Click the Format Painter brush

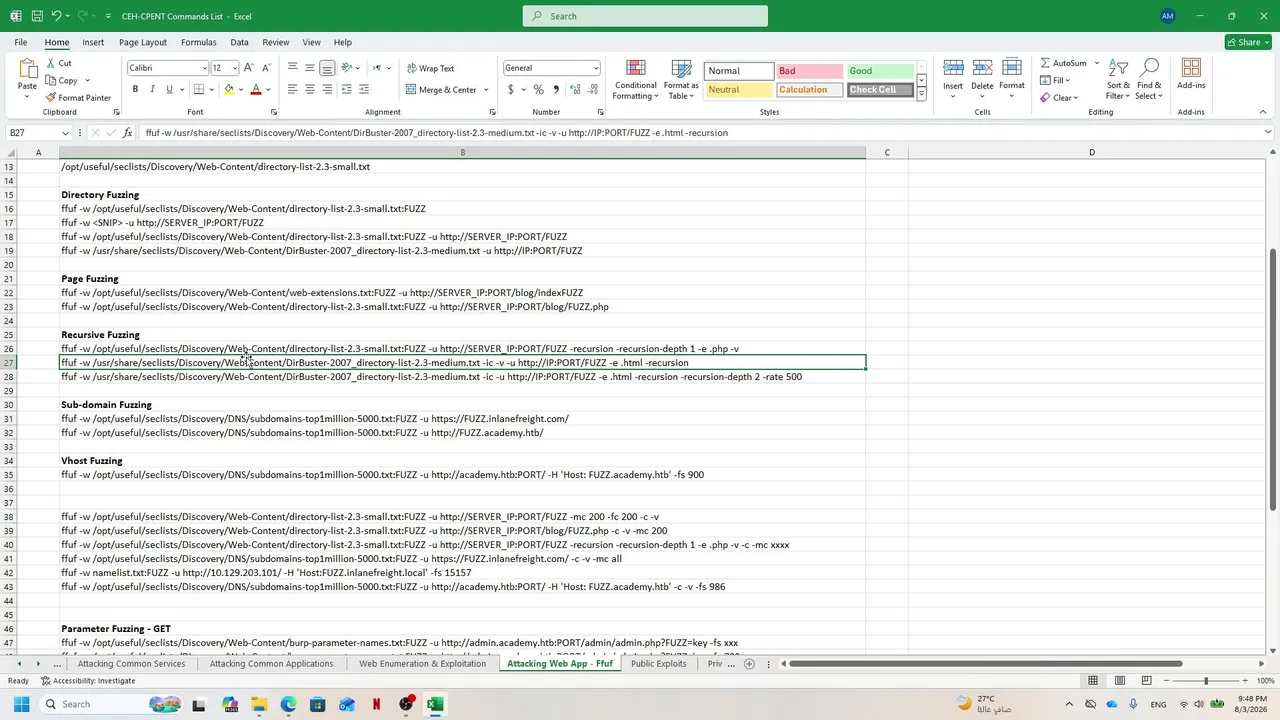[51, 98]
